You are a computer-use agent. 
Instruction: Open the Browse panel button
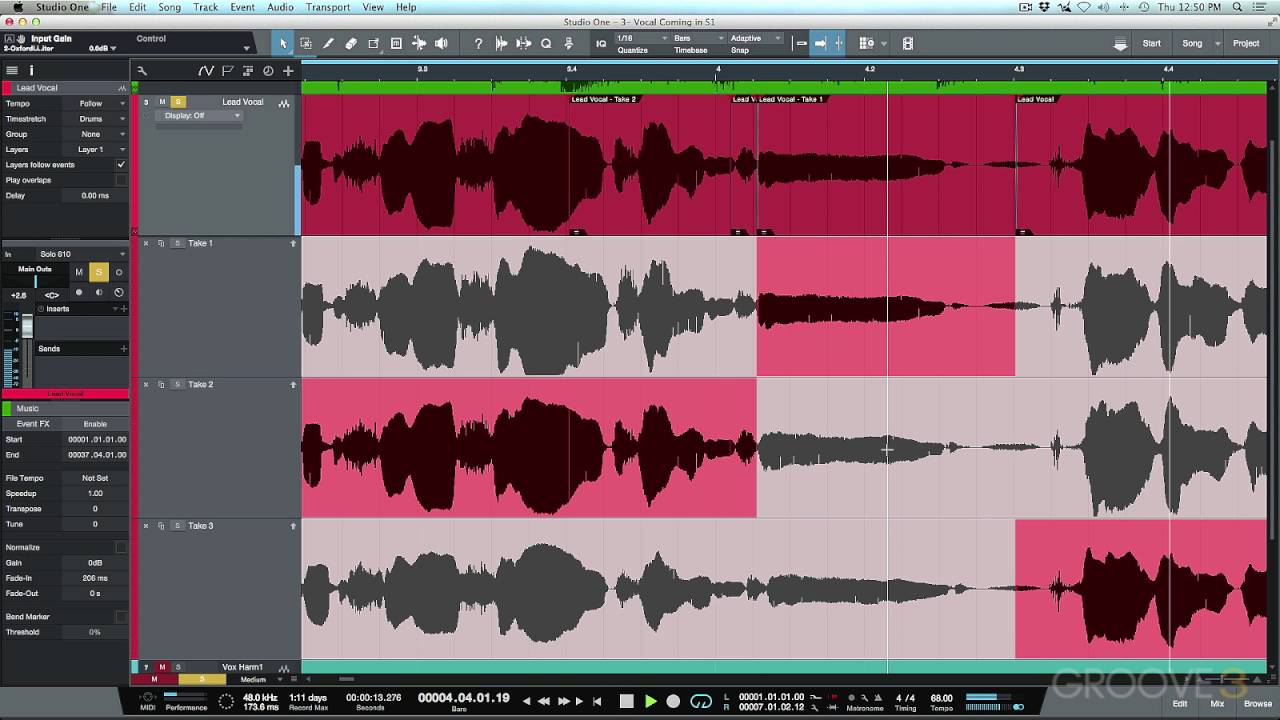click(1258, 704)
